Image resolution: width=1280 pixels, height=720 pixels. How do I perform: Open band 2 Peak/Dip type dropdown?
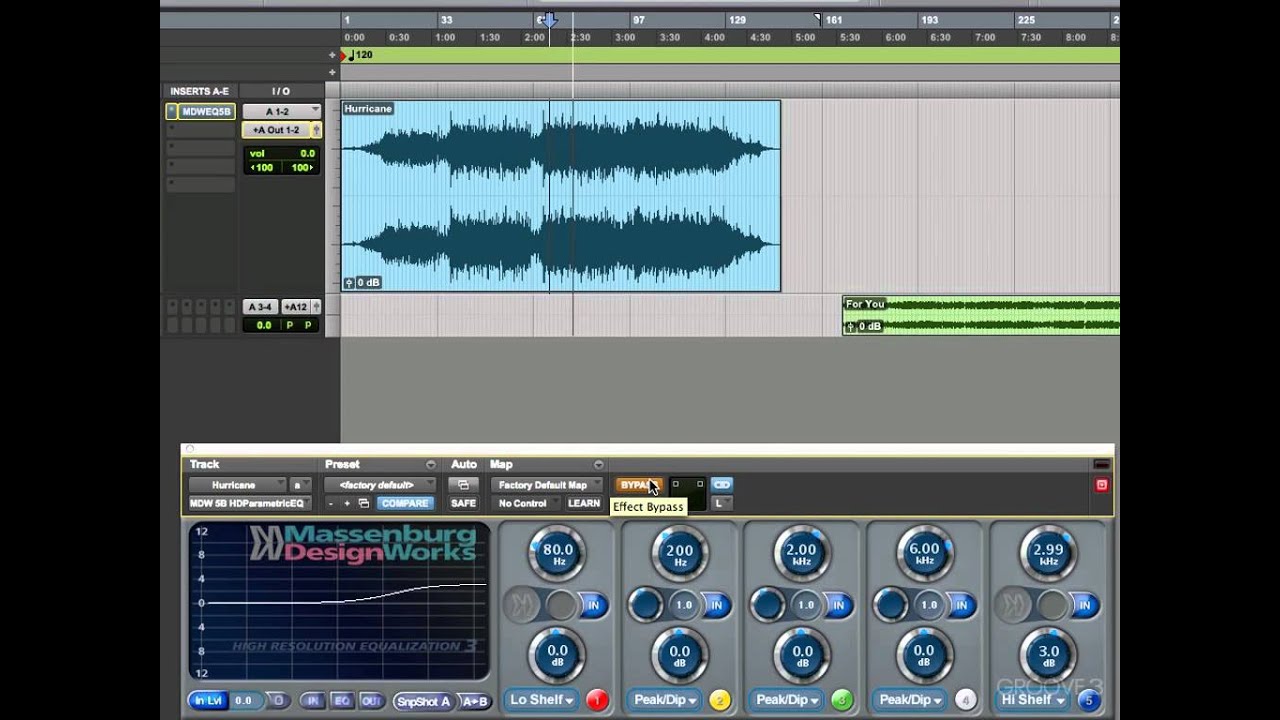tap(664, 700)
